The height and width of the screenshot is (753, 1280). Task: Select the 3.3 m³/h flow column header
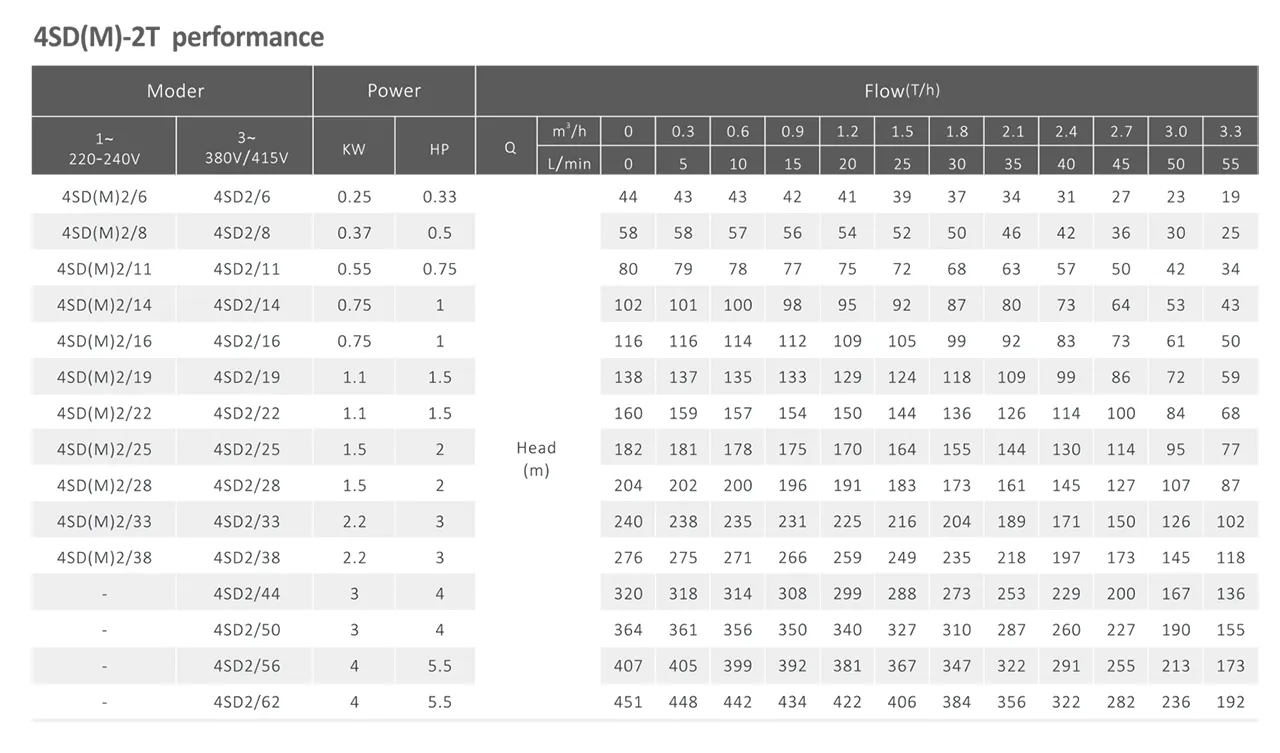click(1230, 132)
